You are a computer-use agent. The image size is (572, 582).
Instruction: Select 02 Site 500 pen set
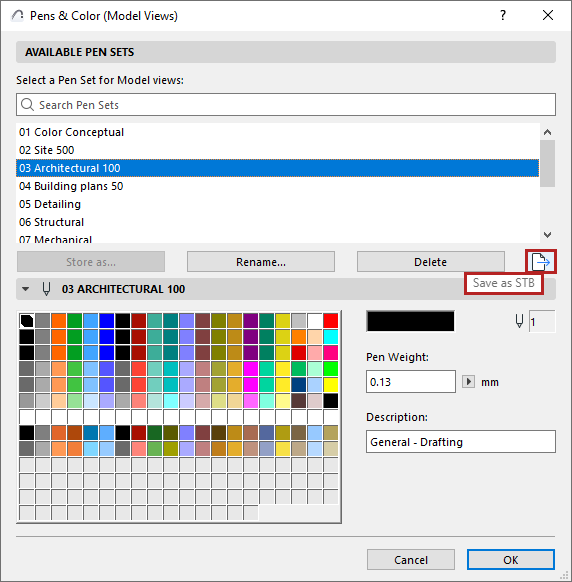tap(277, 150)
